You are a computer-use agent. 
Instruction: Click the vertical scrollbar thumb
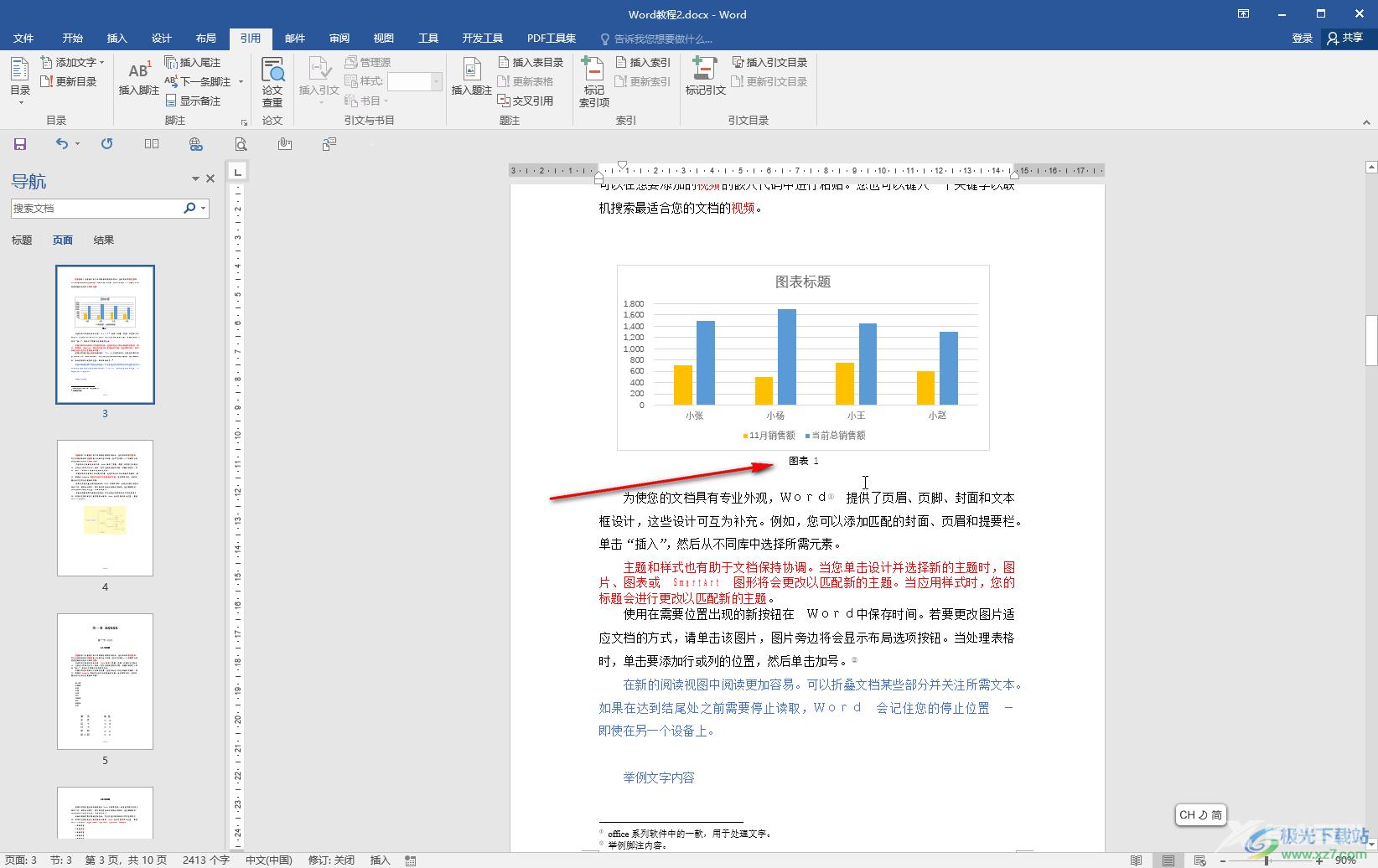tap(1371, 340)
